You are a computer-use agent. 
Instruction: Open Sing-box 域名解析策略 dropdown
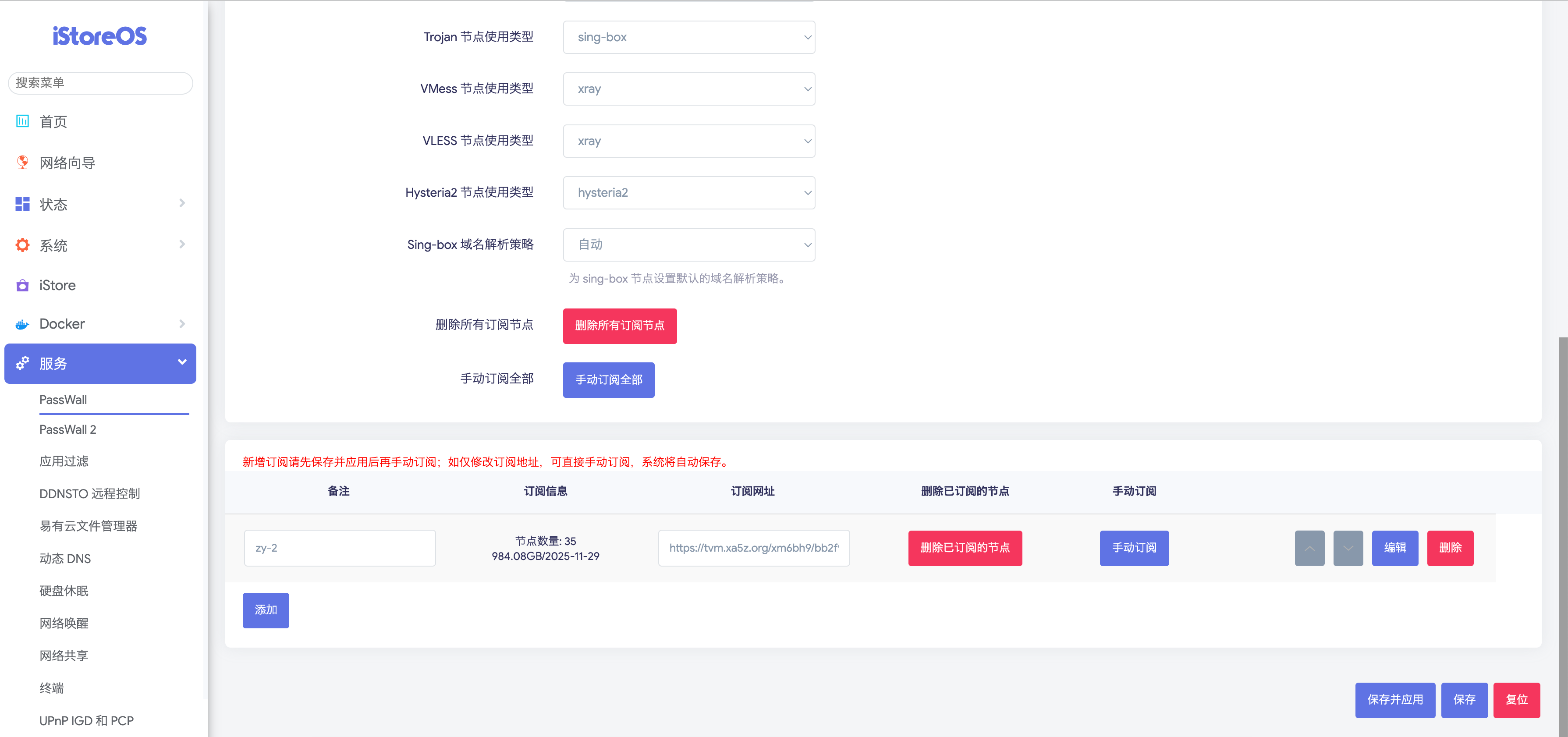pos(688,244)
